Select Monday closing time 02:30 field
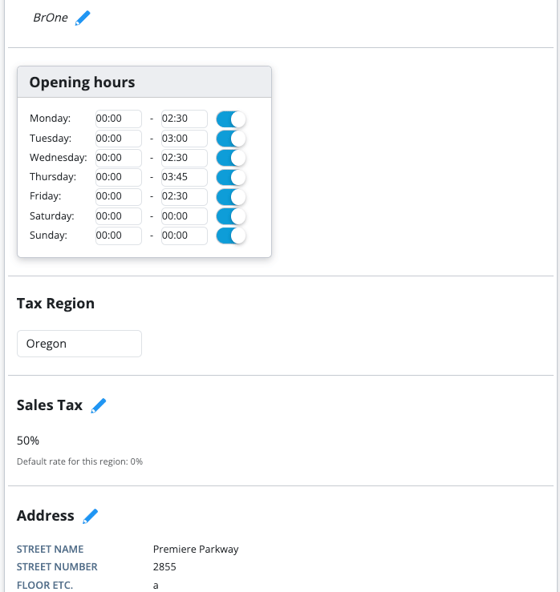The width and height of the screenshot is (560, 592). coord(184,119)
